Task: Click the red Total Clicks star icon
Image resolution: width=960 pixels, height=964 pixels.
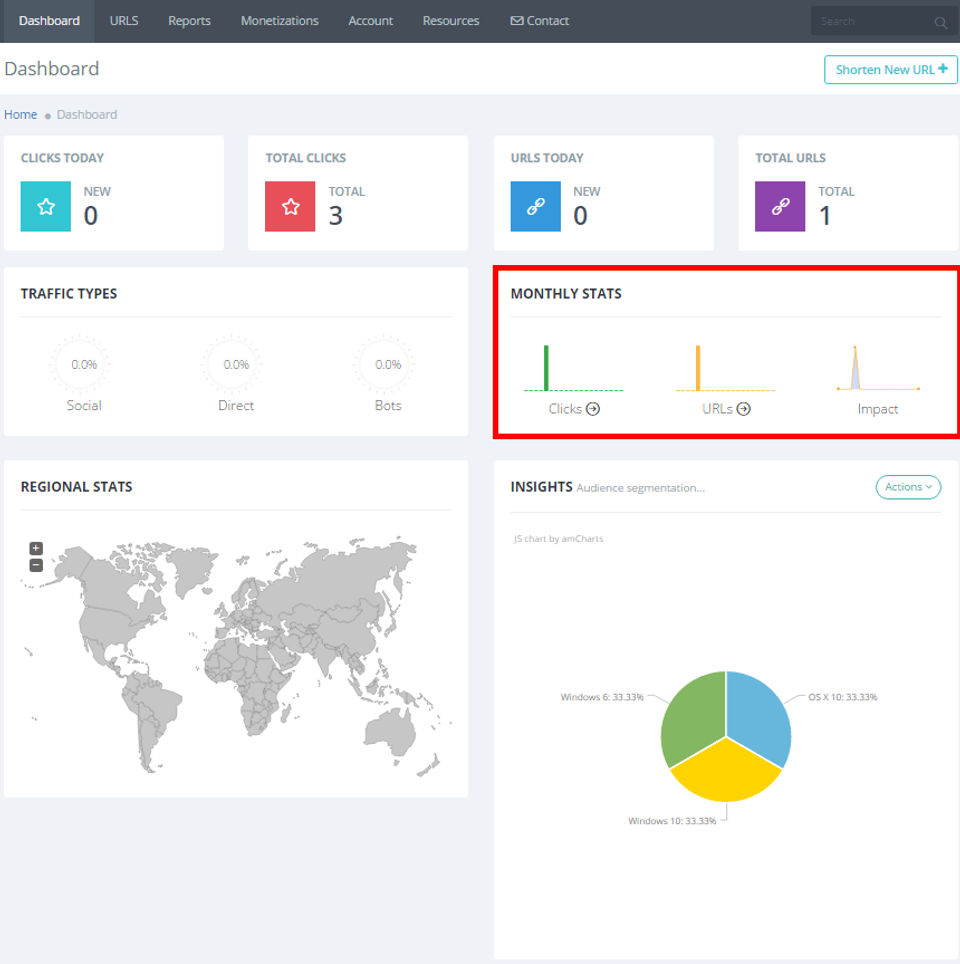Action: [290, 207]
